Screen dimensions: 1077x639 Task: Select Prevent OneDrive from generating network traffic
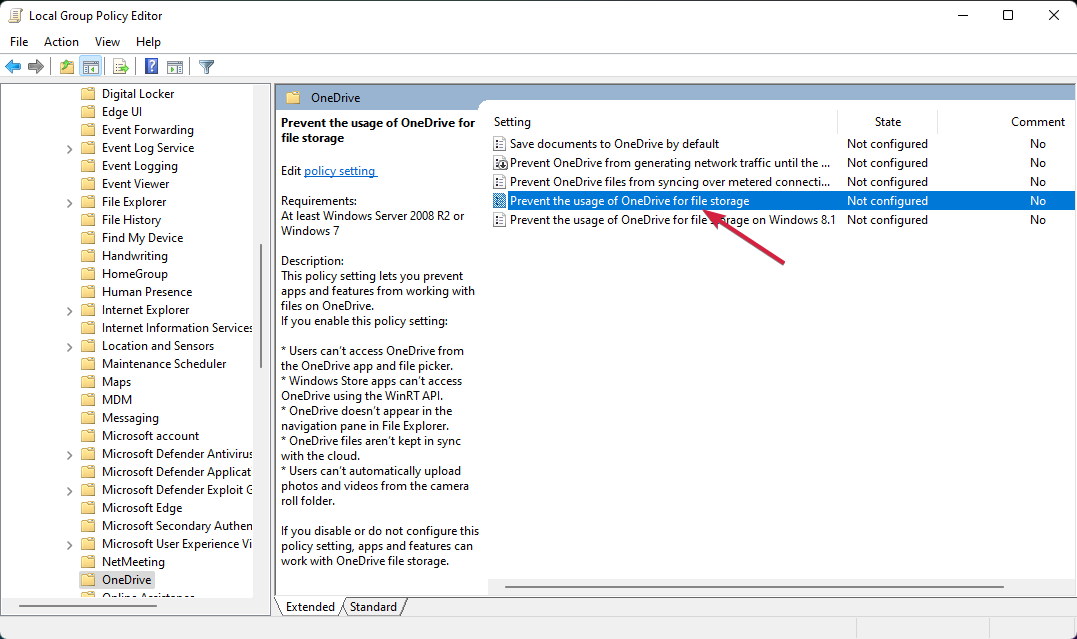tap(670, 163)
